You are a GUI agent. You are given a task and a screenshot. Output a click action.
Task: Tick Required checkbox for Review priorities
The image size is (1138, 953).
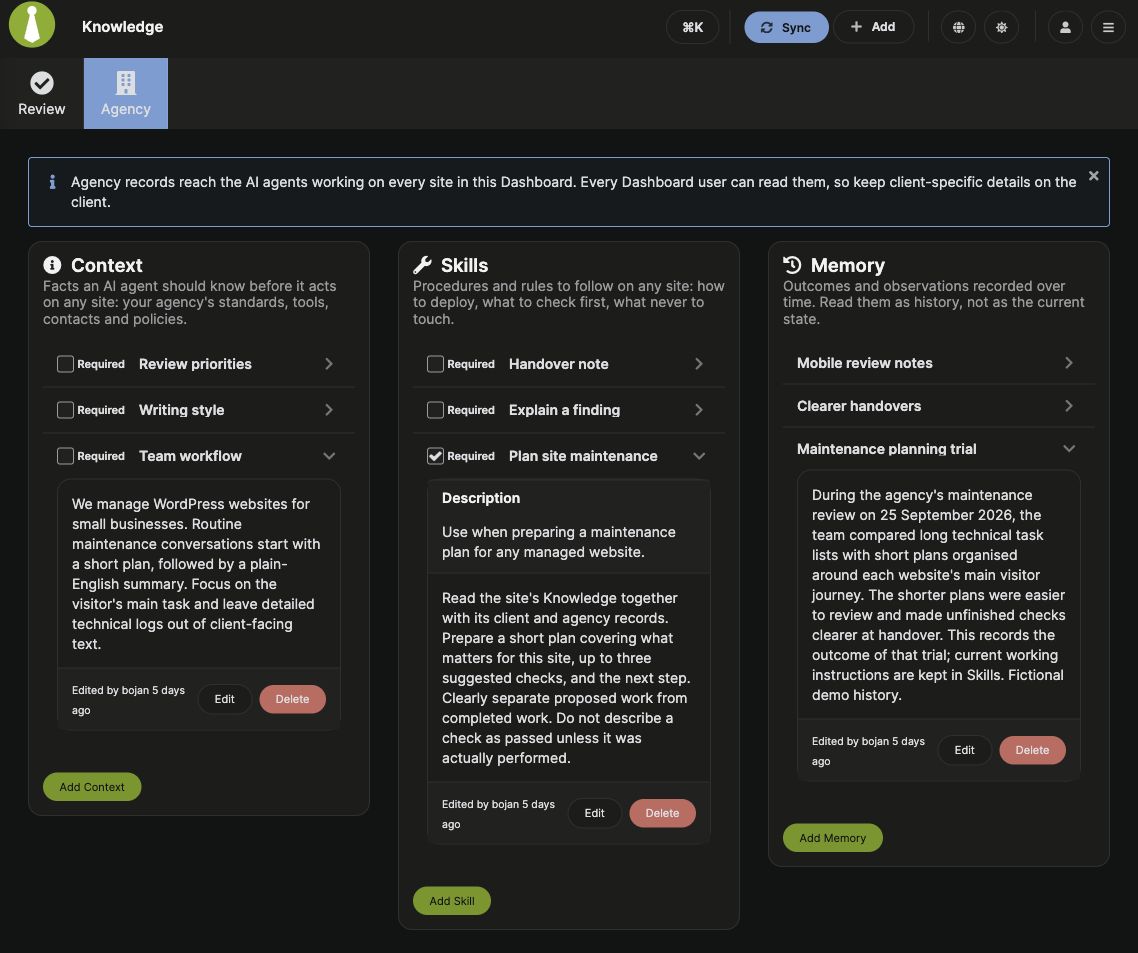(x=65, y=364)
